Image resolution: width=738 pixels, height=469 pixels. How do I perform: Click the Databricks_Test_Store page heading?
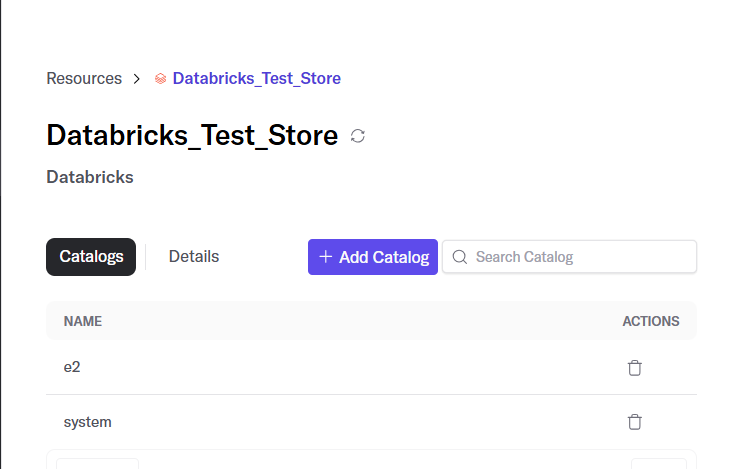point(192,136)
